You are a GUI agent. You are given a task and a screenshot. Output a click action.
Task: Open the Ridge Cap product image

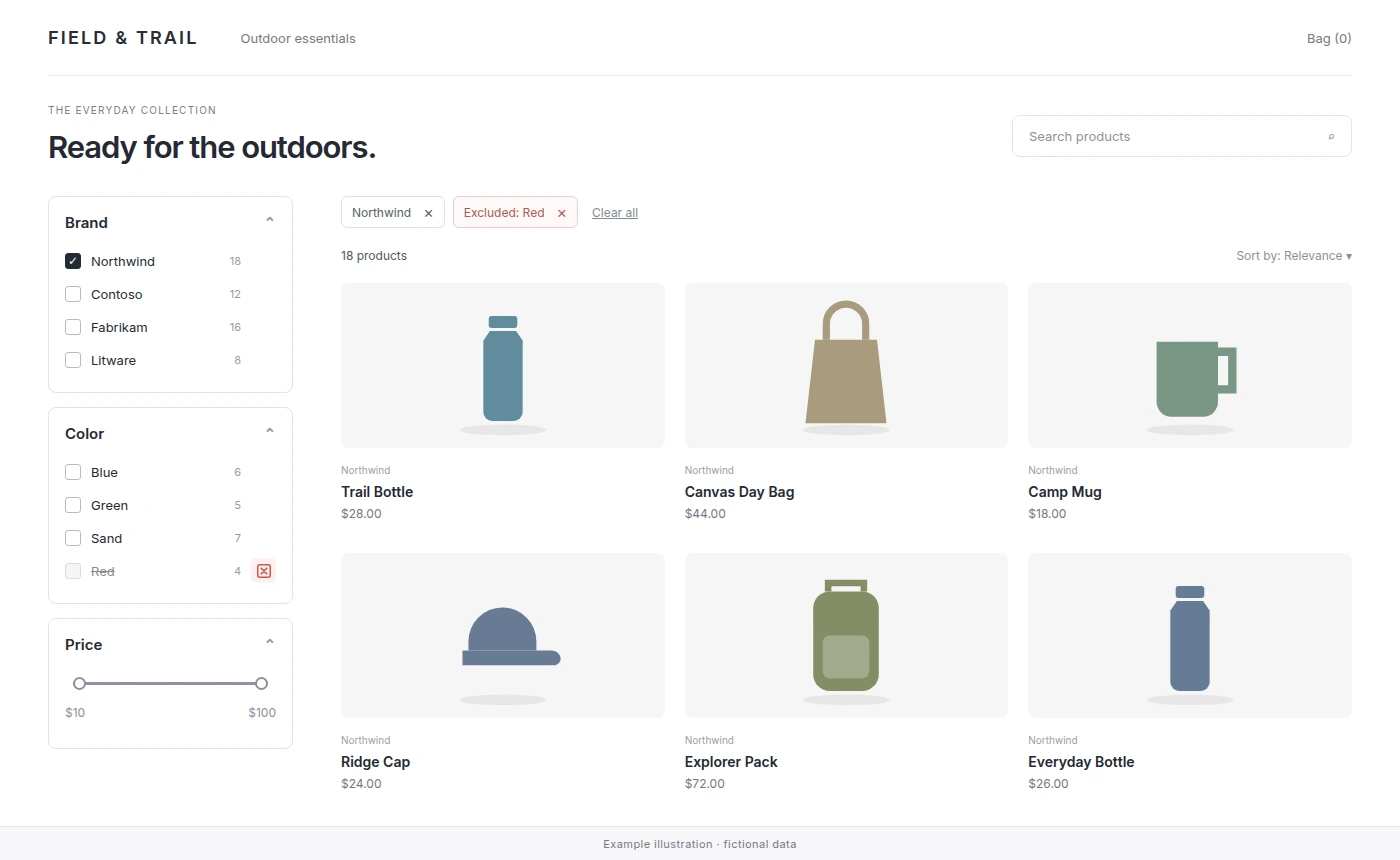[x=503, y=635]
